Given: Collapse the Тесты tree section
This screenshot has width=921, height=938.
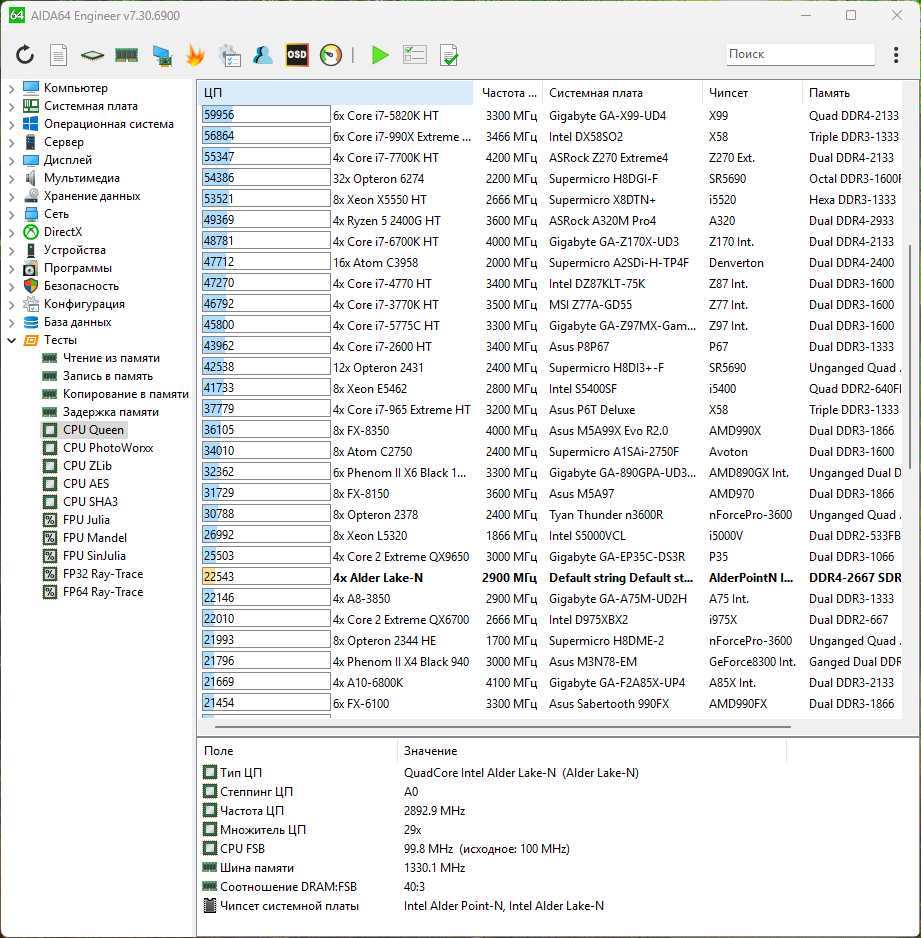Looking at the screenshot, I should pos(11,340).
